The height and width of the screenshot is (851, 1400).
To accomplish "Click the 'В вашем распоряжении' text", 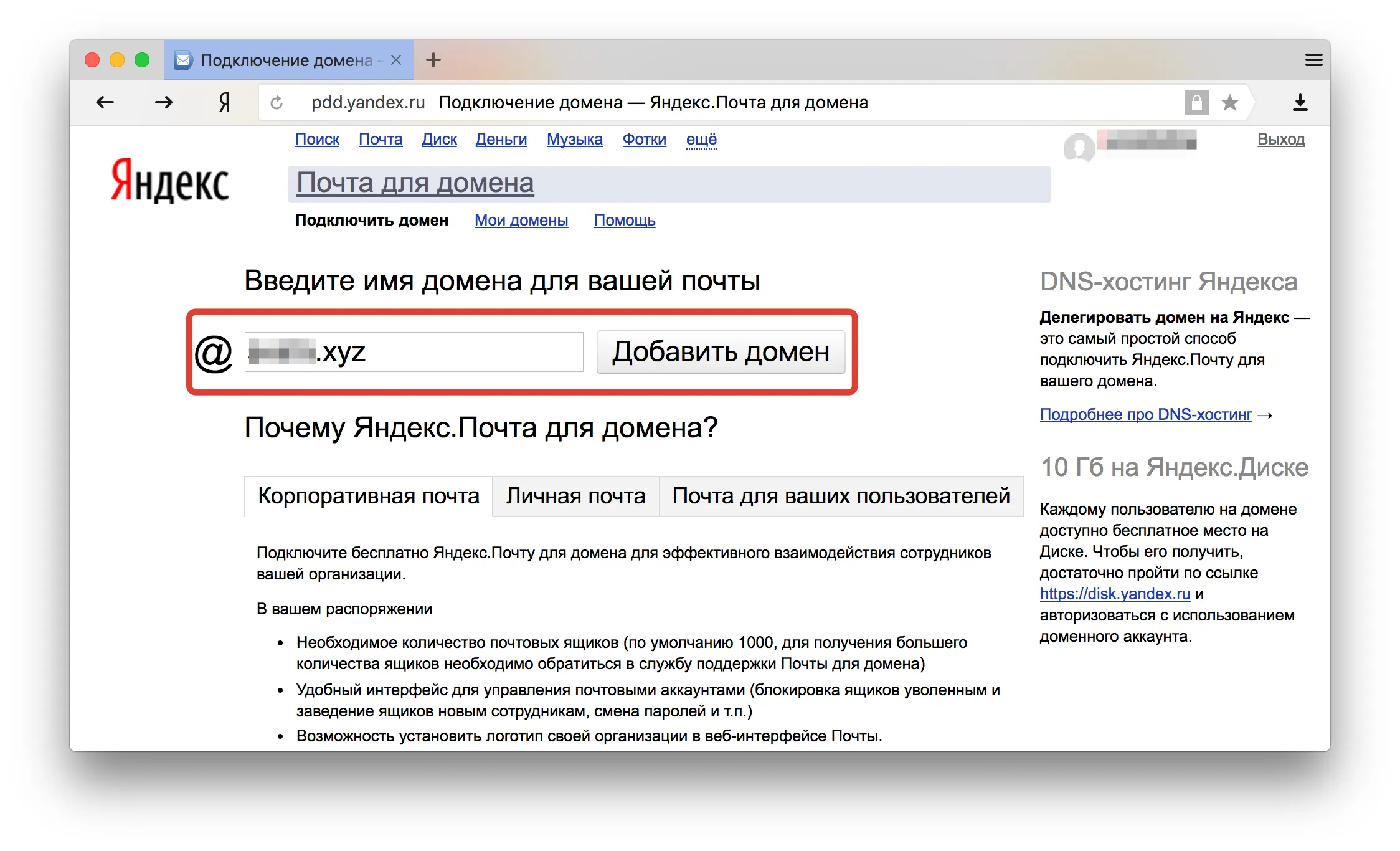I will point(344,609).
